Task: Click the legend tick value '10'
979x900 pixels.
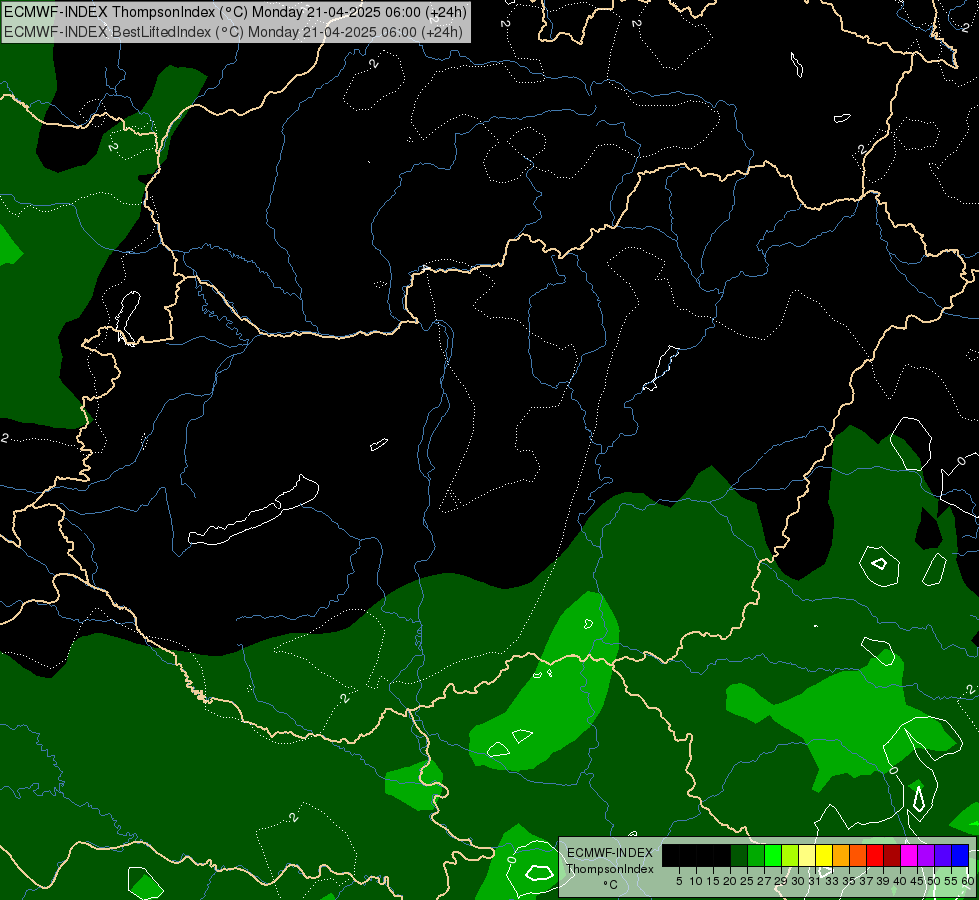Action: (696, 881)
